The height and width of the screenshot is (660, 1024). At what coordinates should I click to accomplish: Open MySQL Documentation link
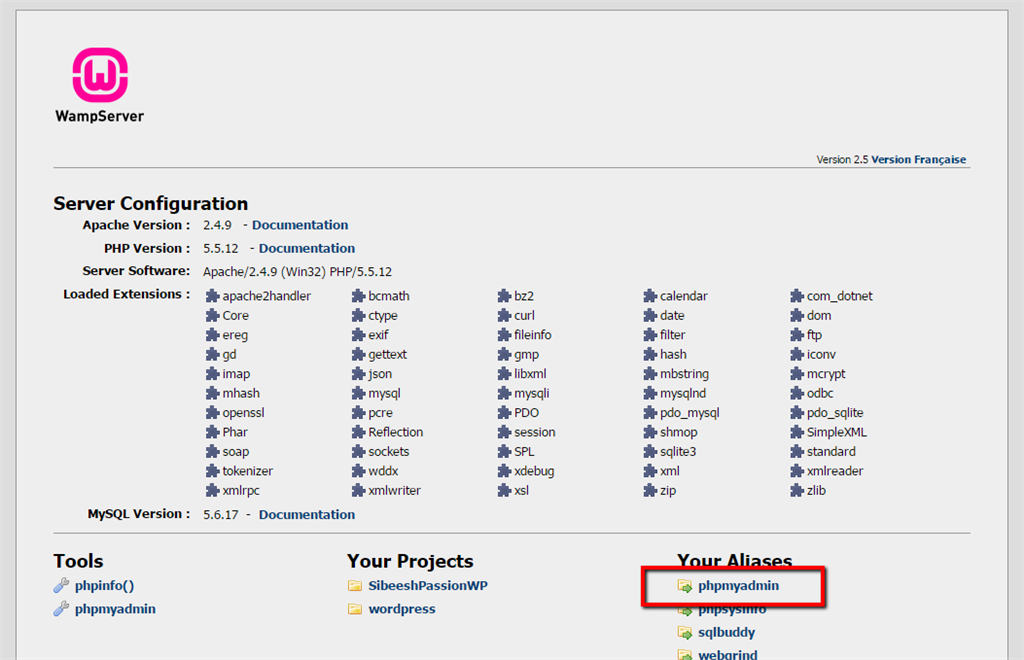pyautogui.click(x=306, y=514)
